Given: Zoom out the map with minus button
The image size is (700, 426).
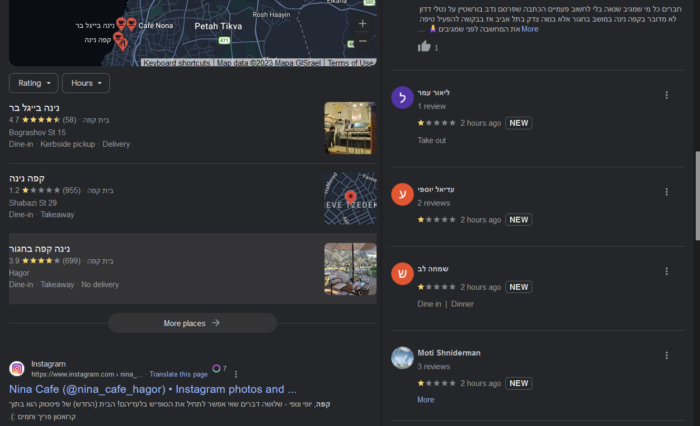Looking at the screenshot, I should [362, 41].
